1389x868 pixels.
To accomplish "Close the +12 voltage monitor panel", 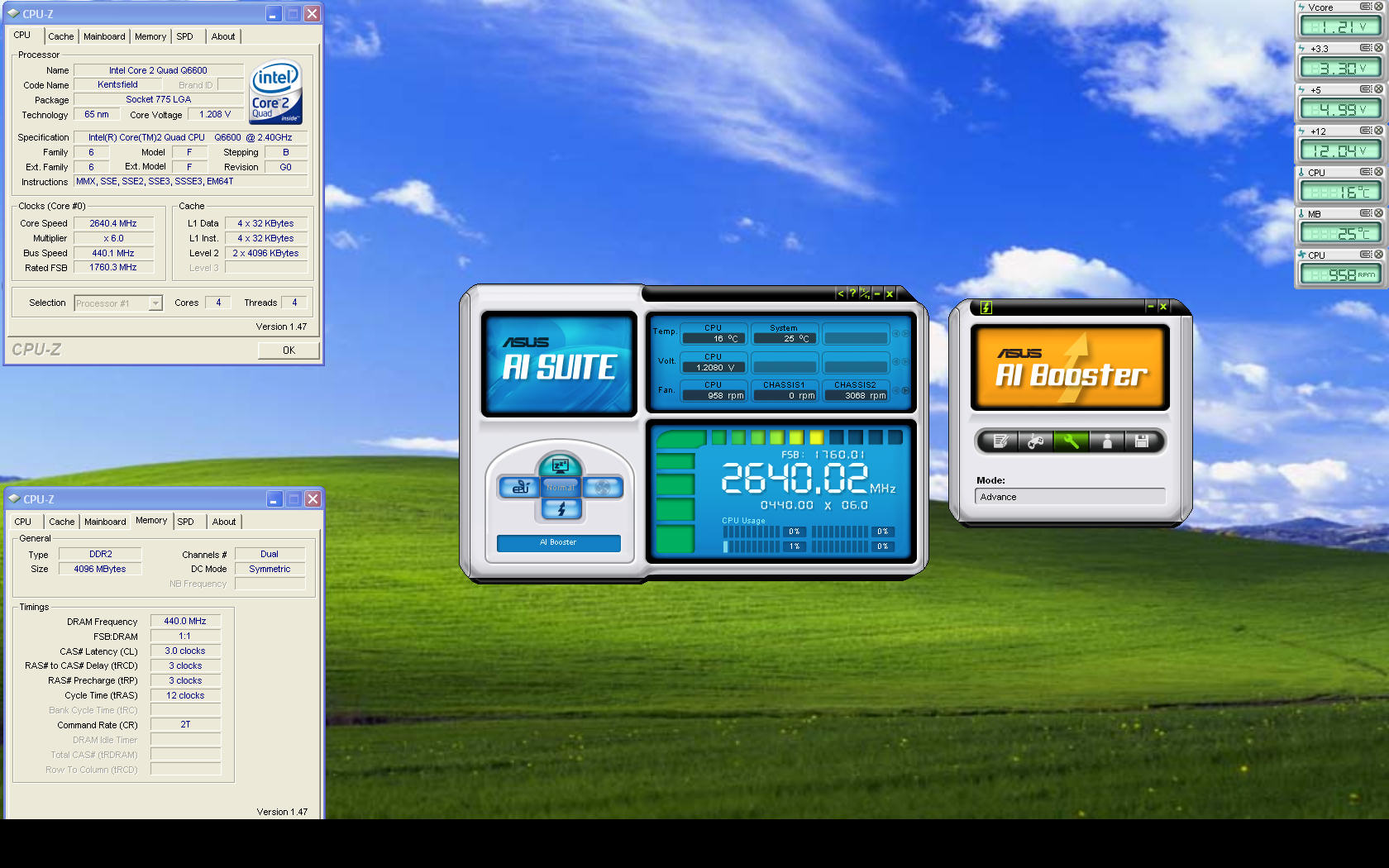I will (x=1378, y=131).
